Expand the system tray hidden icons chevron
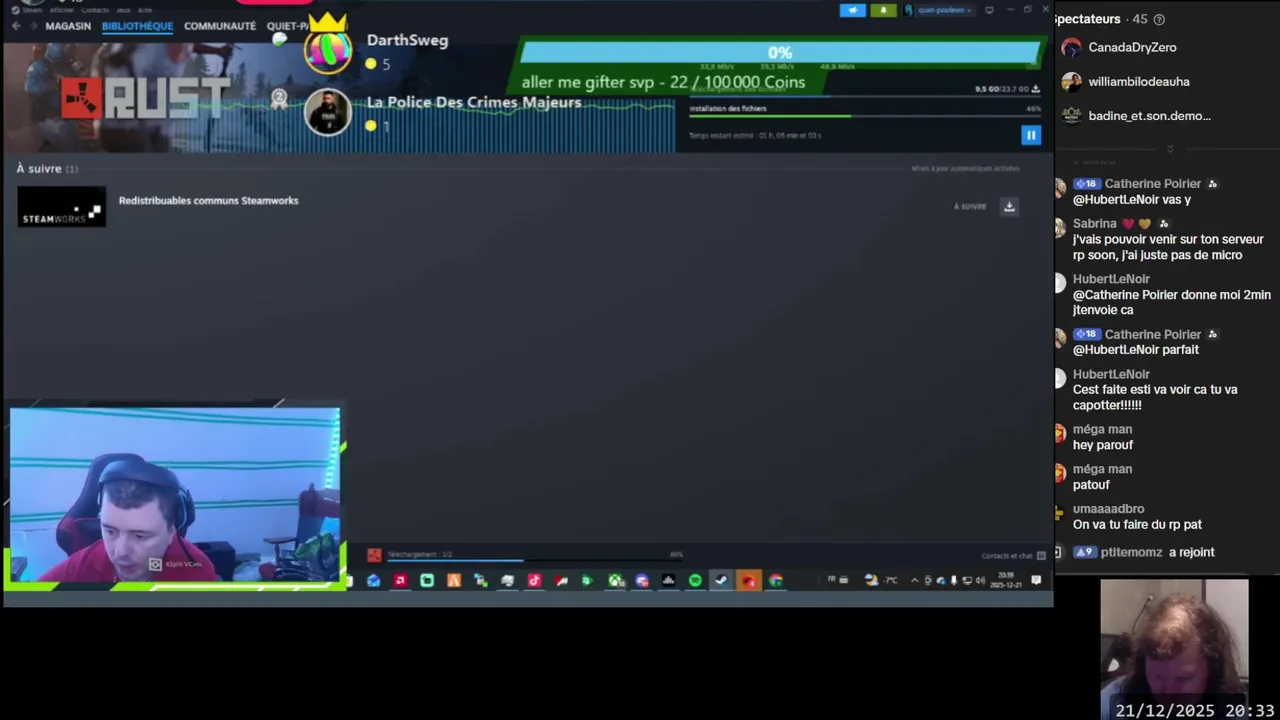1280x720 pixels. (x=914, y=580)
